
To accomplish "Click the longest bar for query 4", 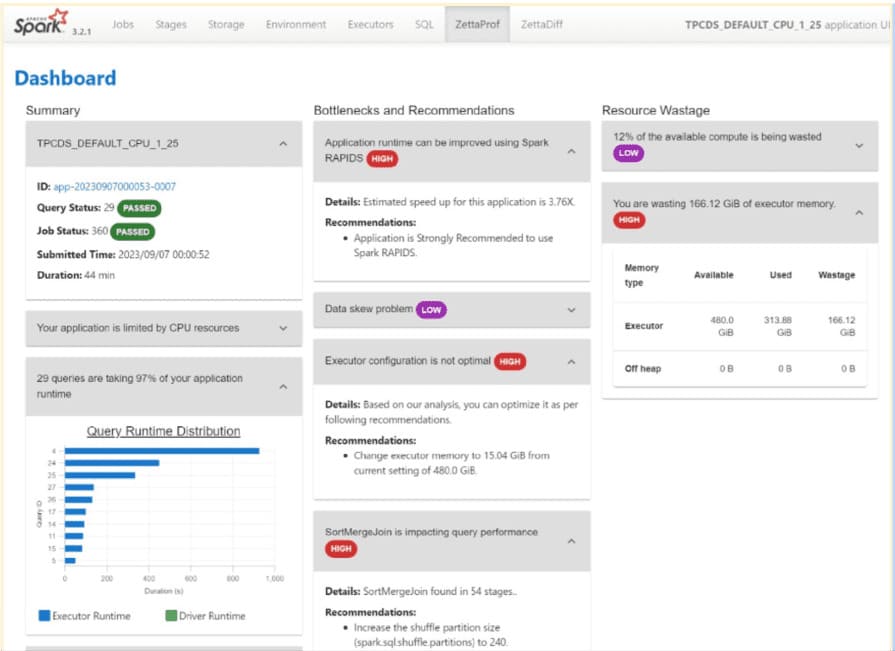I will point(162,451).
